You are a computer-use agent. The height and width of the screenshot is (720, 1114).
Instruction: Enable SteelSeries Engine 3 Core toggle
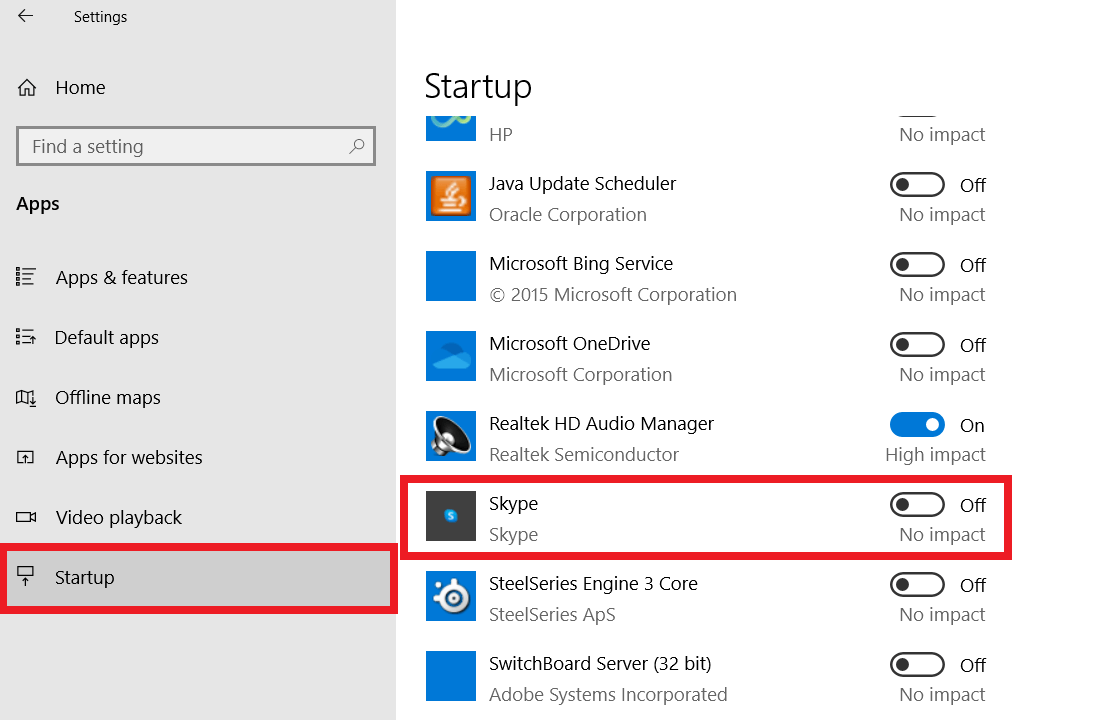(x=917, y=585)
